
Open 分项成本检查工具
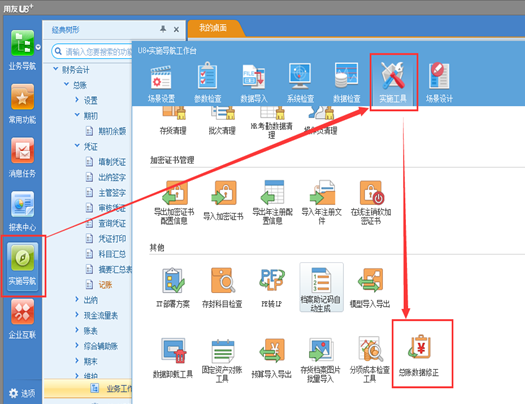370,360
